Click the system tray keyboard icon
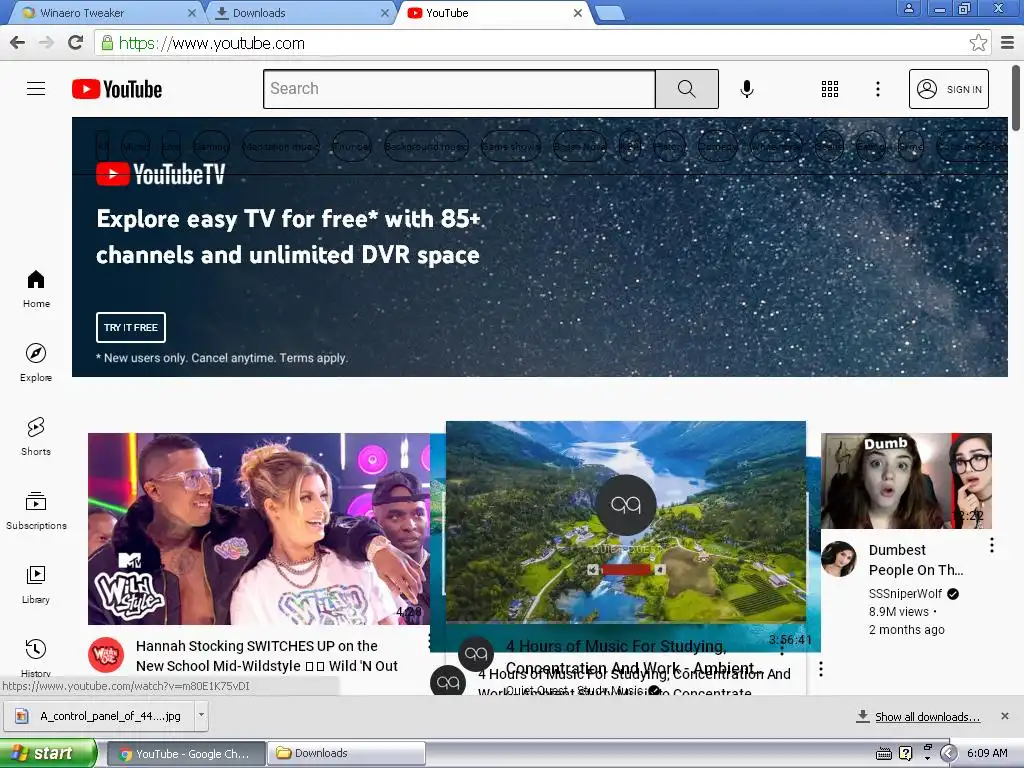 [884, 754]
